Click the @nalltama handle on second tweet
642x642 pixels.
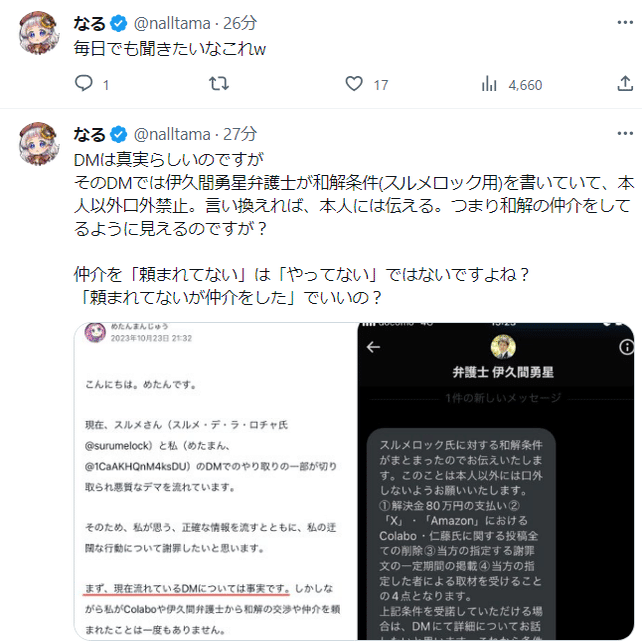(x=172, y=134)
